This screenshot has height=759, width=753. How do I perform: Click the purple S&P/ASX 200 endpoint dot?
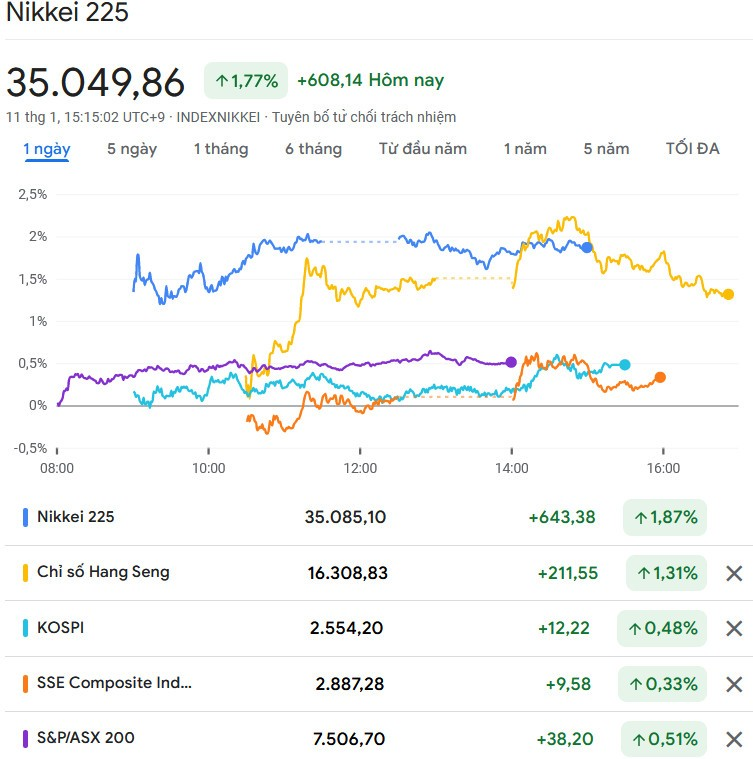tap(511, 362)
